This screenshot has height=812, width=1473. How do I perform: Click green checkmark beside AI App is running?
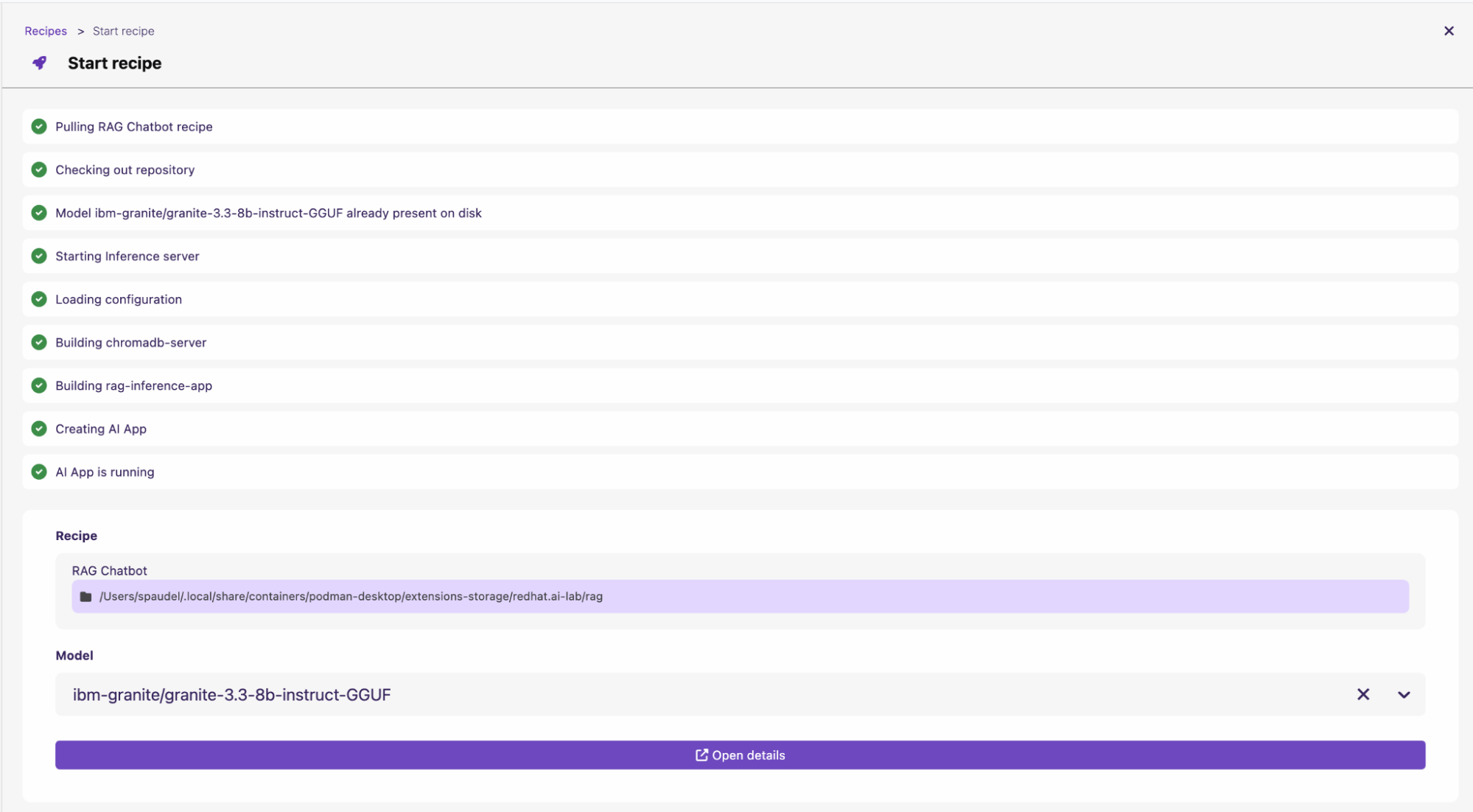[x=39, y=472]
